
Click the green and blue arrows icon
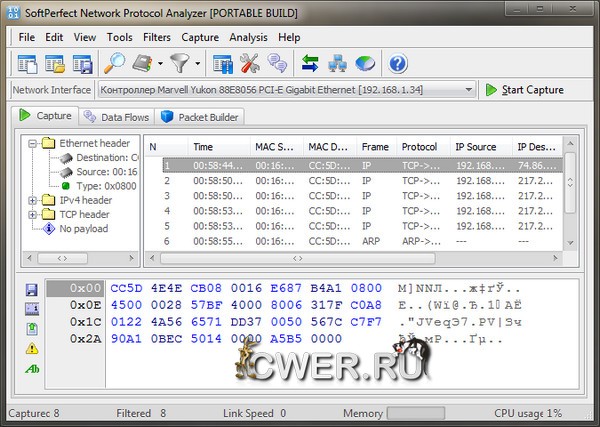tap(310, 64)
